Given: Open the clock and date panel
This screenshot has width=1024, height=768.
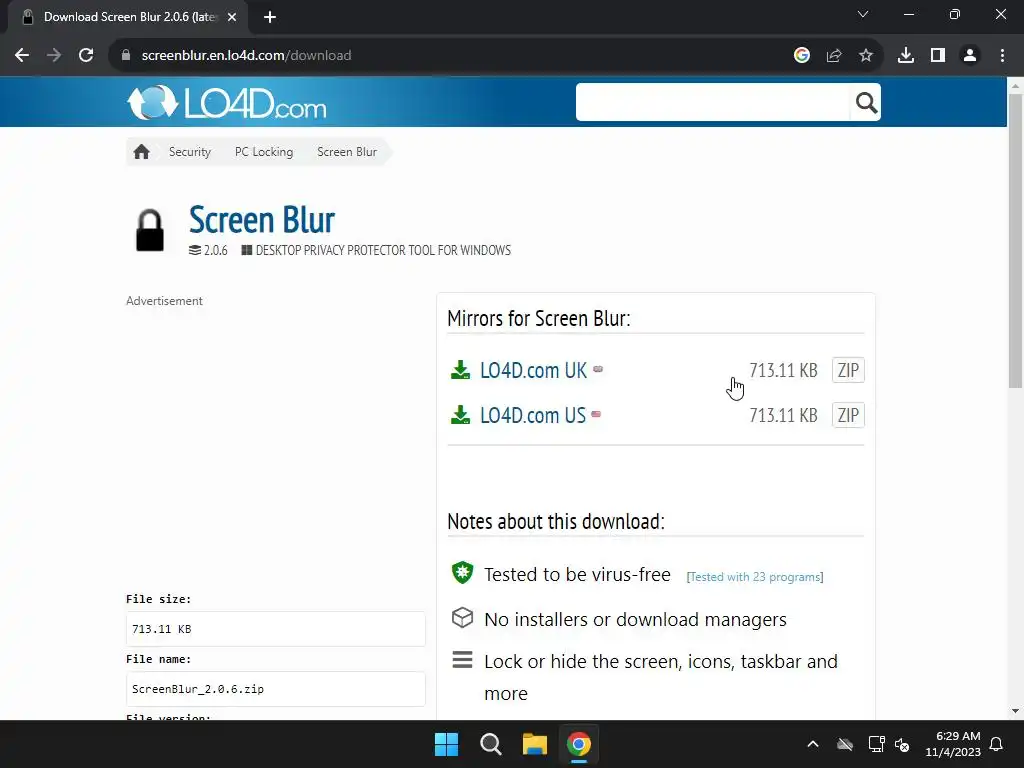Looking at the screenshot, I should (x=953, y=744).
